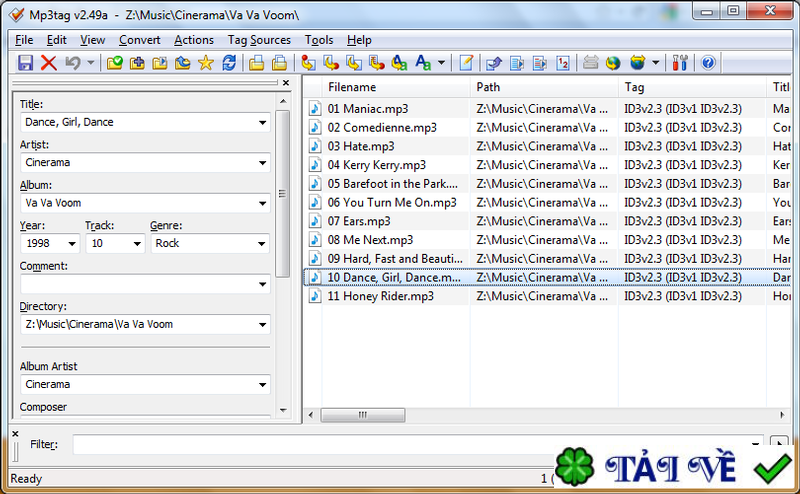Click the red X Remove tag icon
Image resolution: width=800 pixels, height=494 pixels.
[x=48, y=63]
